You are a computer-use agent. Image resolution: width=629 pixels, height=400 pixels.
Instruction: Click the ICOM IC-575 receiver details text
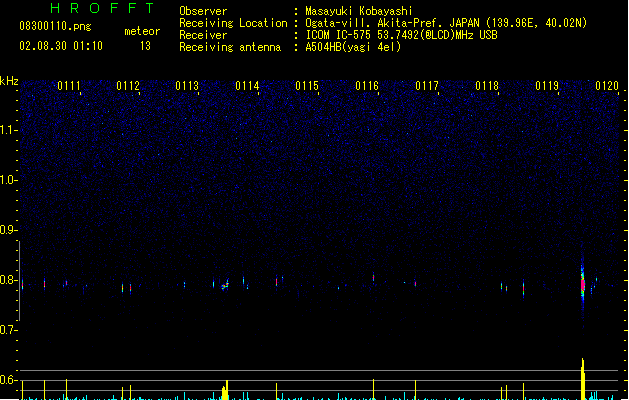(402, 35)
